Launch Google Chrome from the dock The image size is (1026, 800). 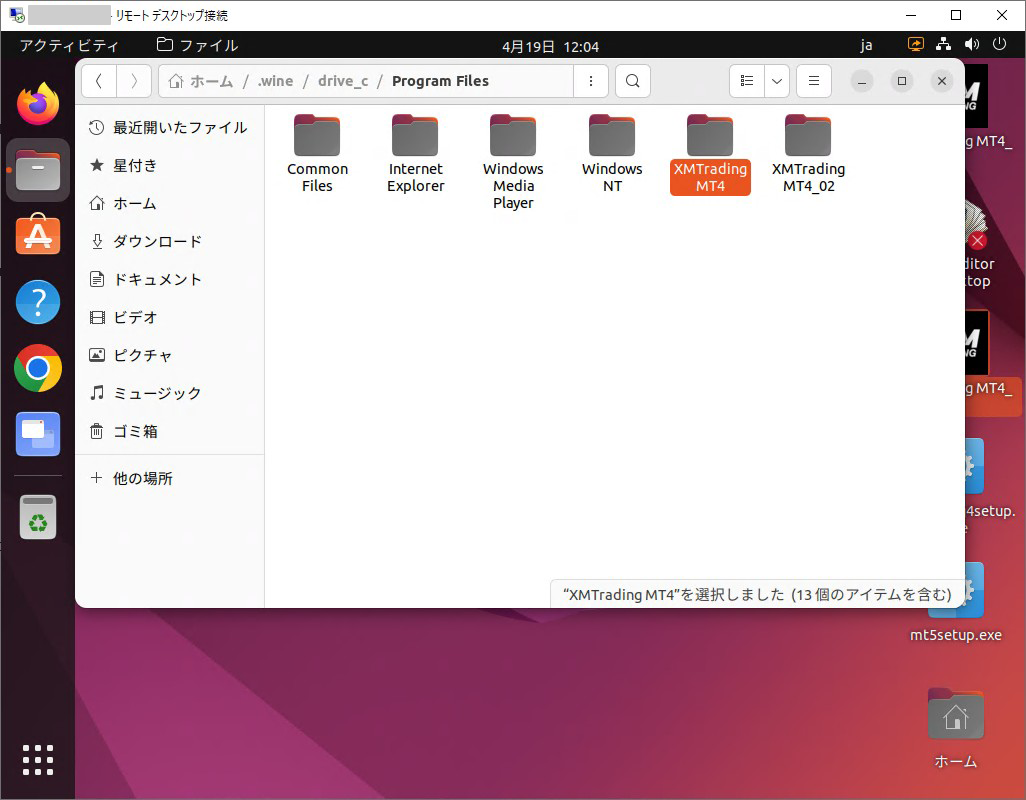click(38, 369)
